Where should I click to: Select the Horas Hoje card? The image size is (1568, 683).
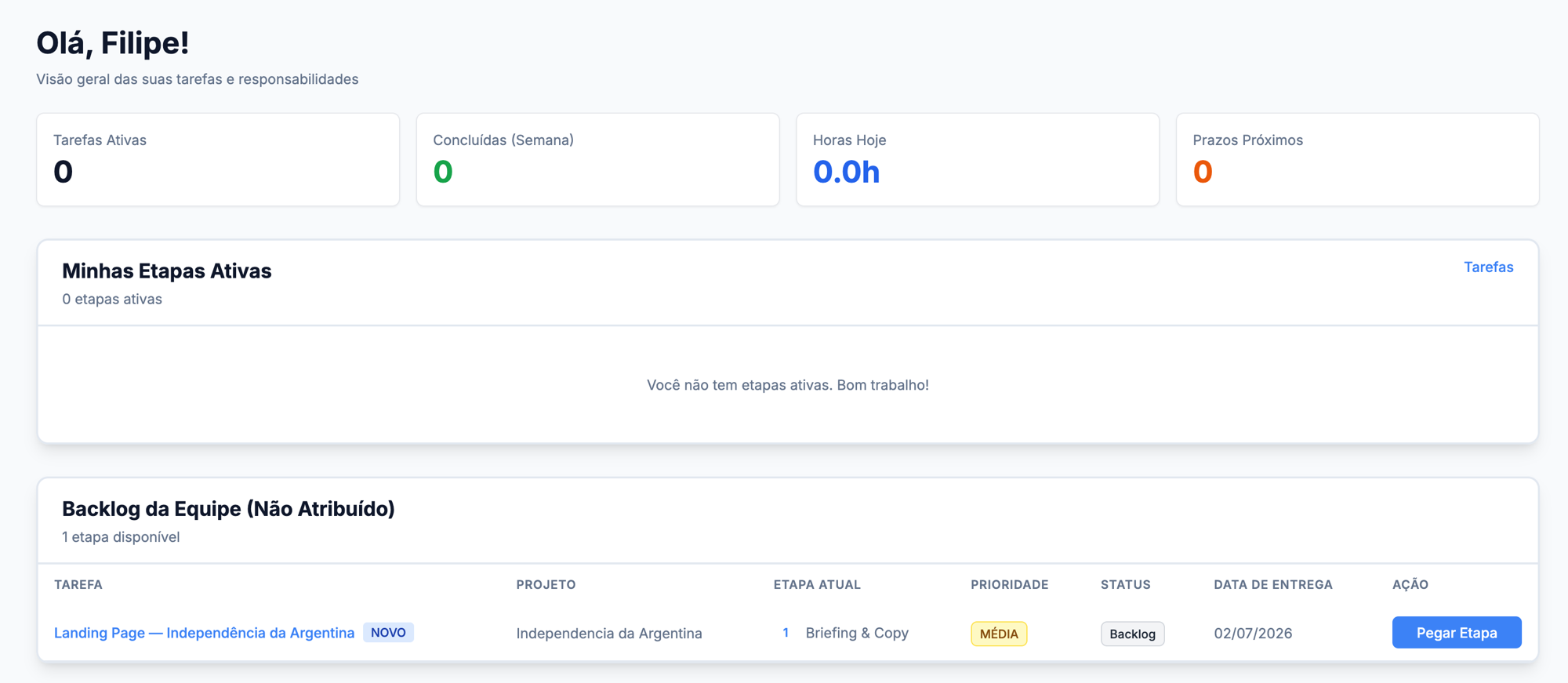point(978,160)
